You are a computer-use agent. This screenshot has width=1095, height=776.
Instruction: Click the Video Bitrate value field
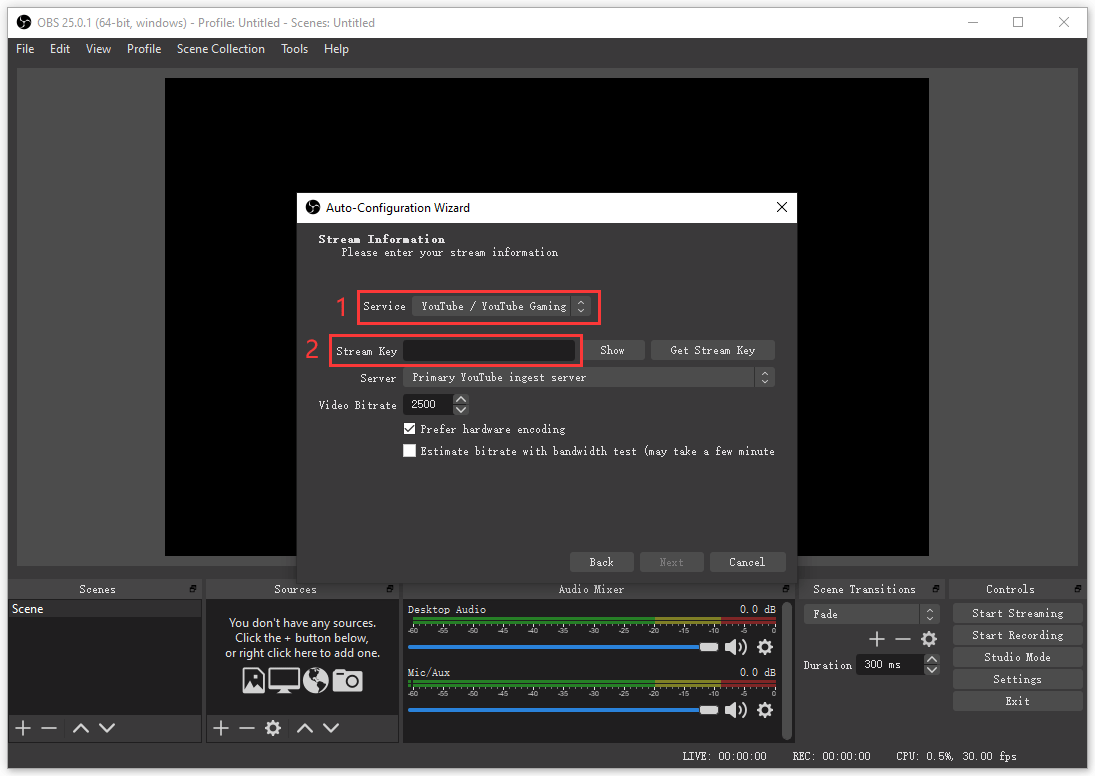[428, 404]
